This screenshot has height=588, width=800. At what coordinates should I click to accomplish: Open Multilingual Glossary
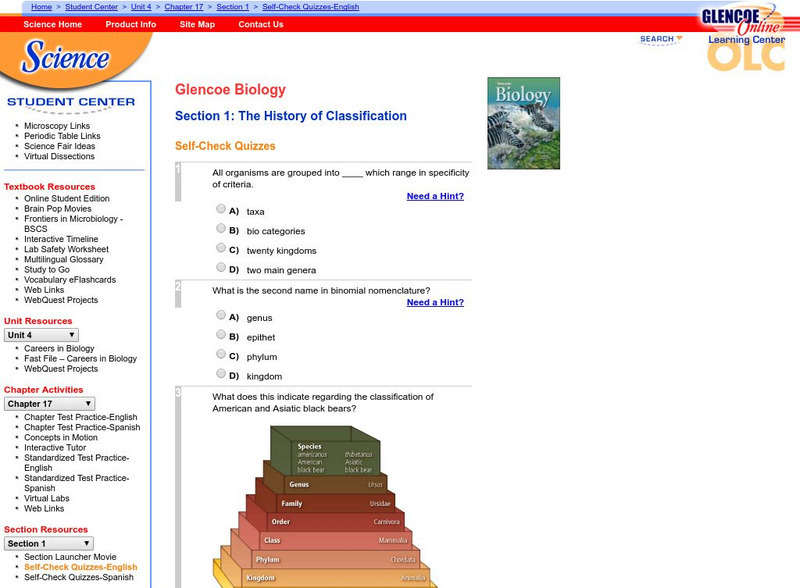pos(64,259)
